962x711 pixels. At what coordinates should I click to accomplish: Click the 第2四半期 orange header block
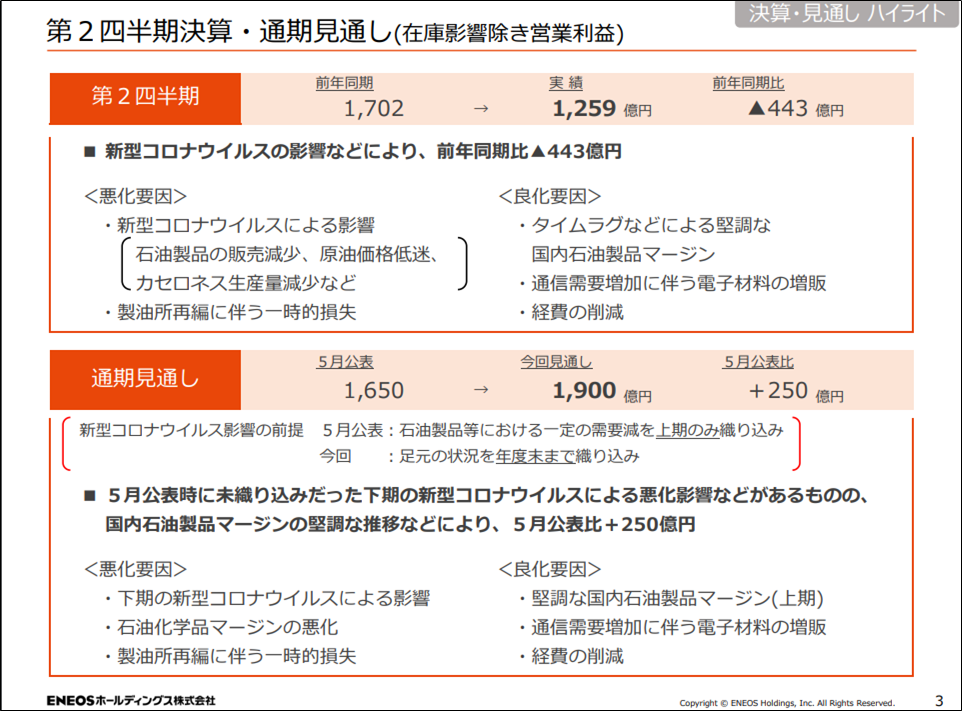[145, 98]
